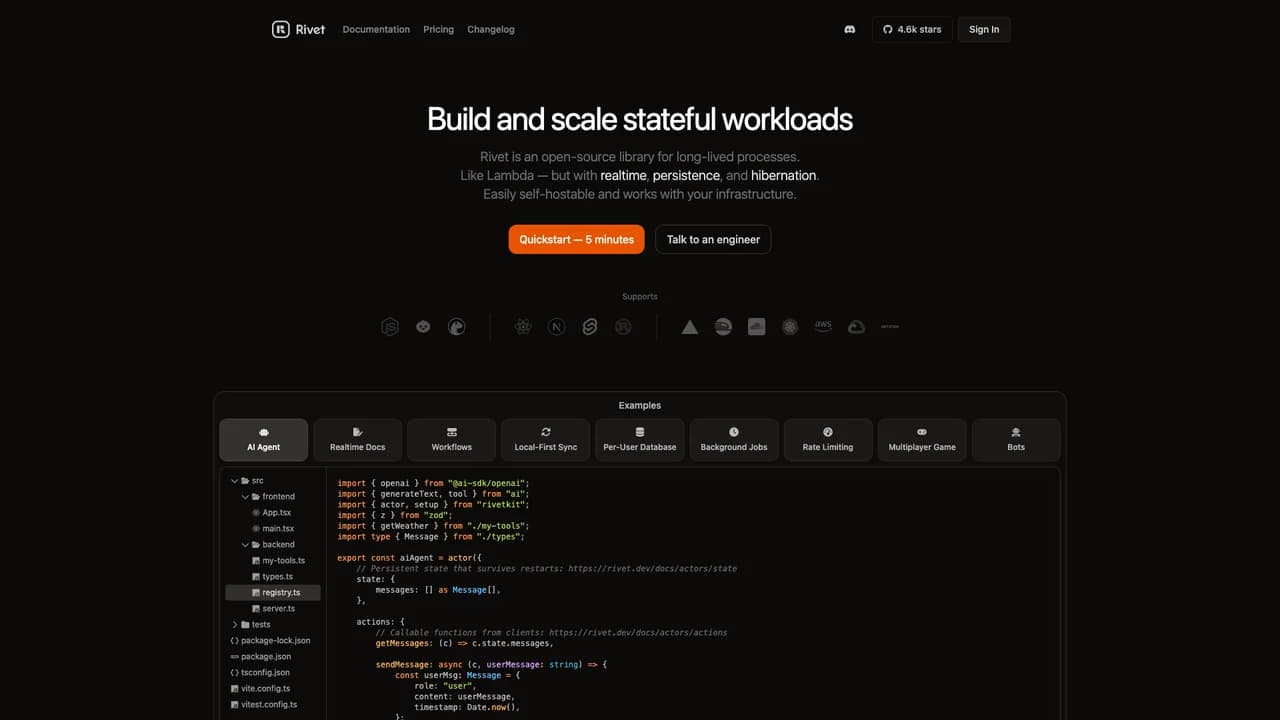Screen dimensions: 1280x720
Task: Click the Rivet logo in header
Action: pos(298,29)
